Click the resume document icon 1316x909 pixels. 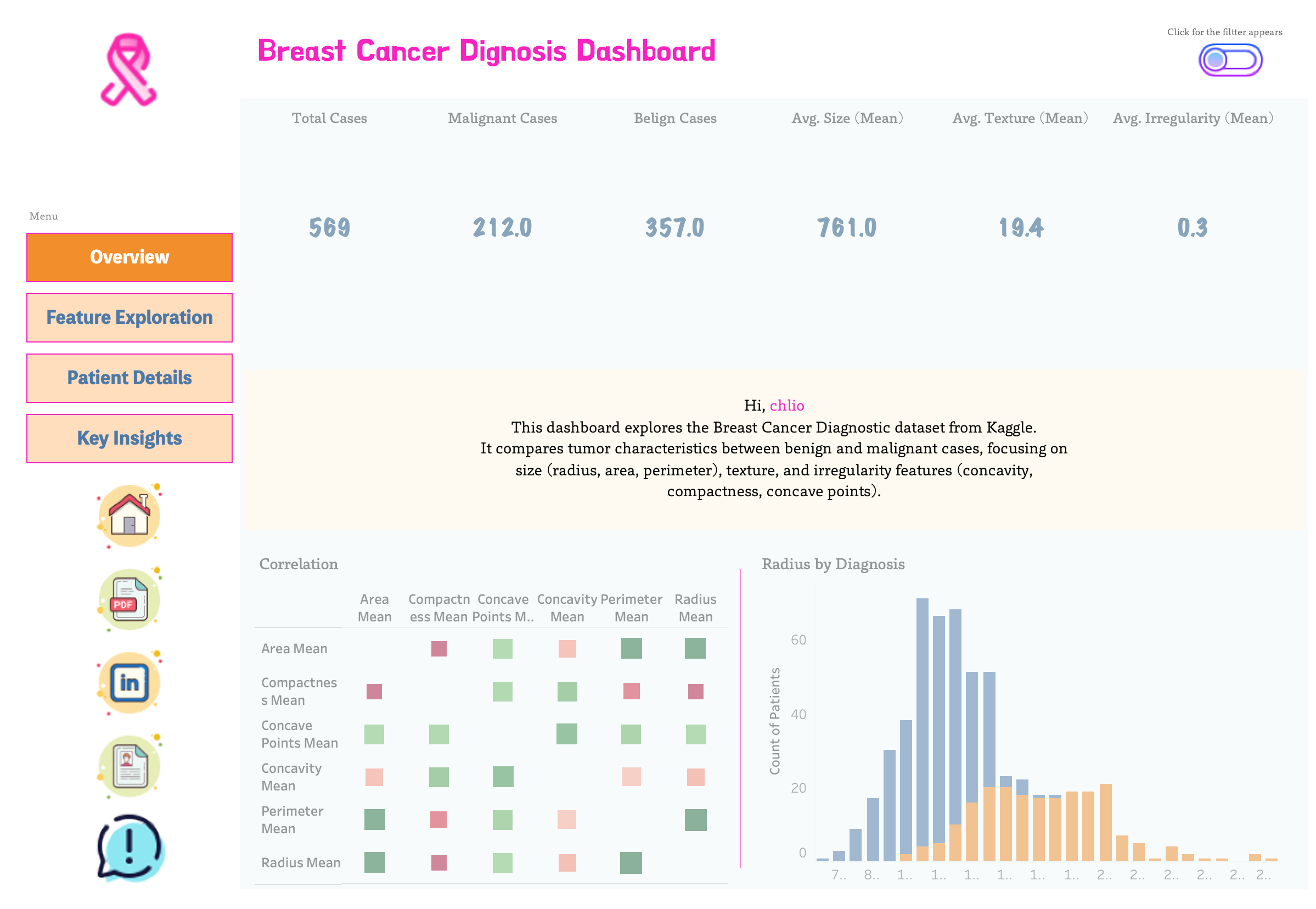point(130,766)
